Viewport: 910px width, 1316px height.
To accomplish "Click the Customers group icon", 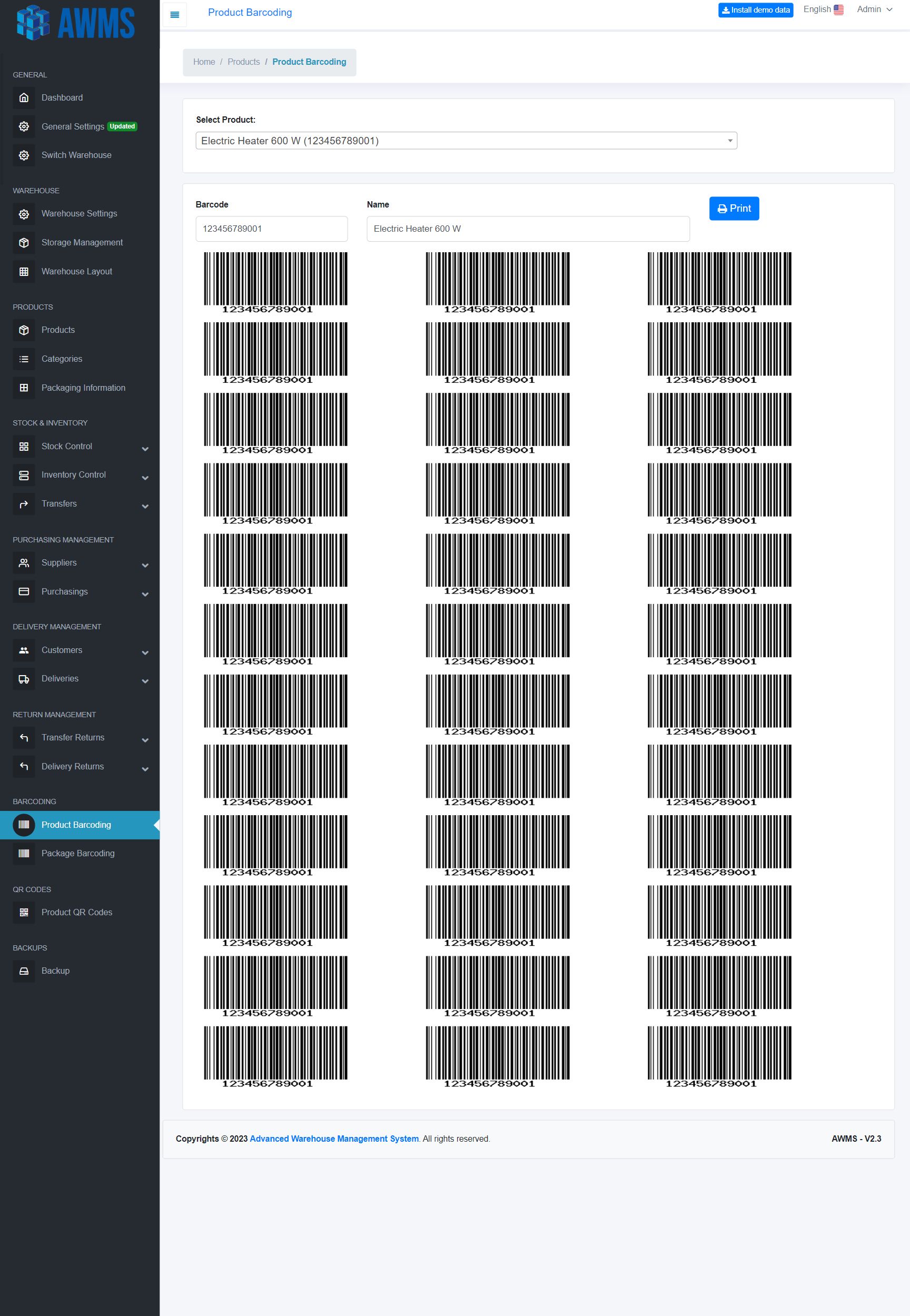I will coord(24,650).
